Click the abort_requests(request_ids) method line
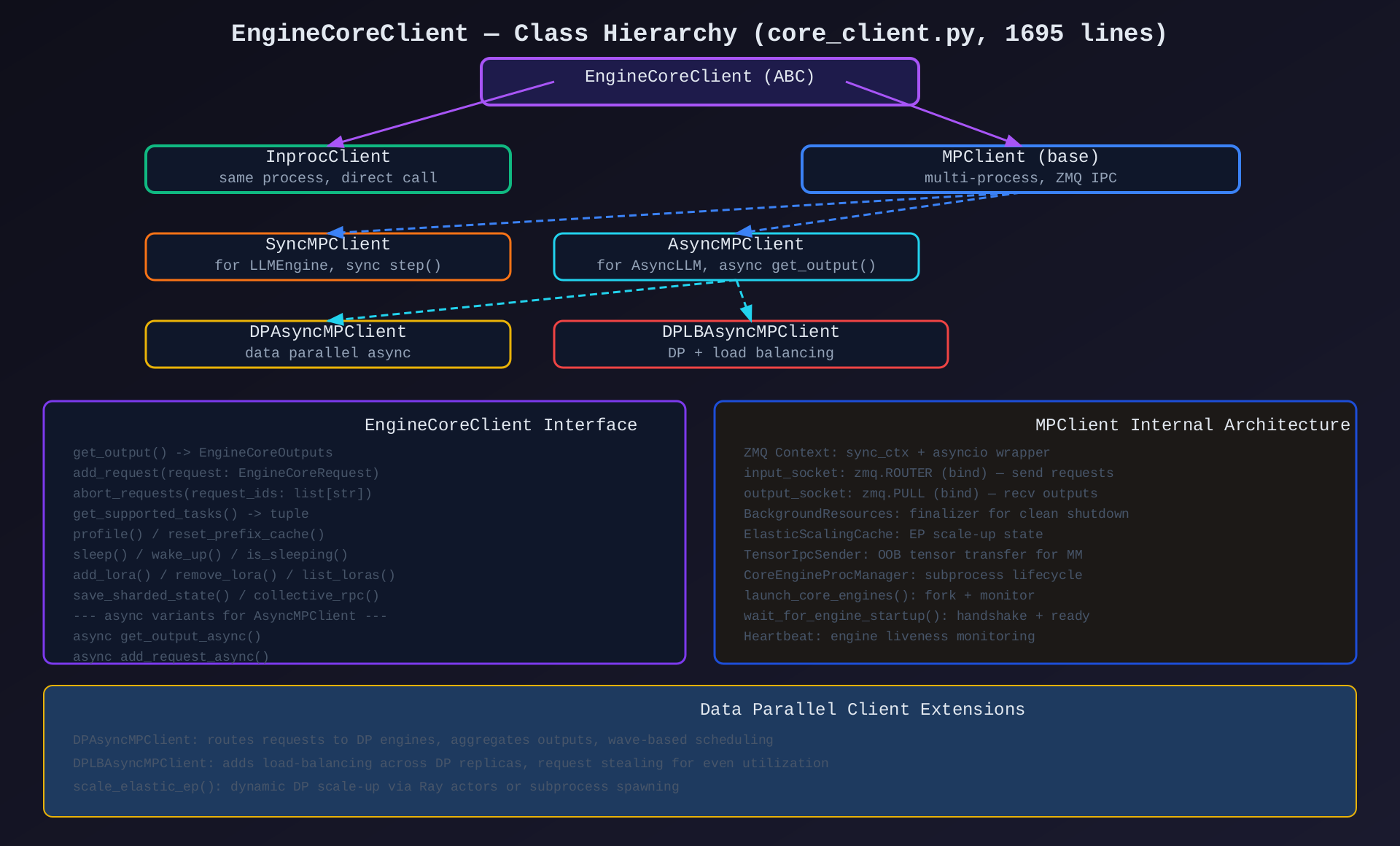Image resolution: width=1400 pixels, height=846 pixels. pos(222,493)
